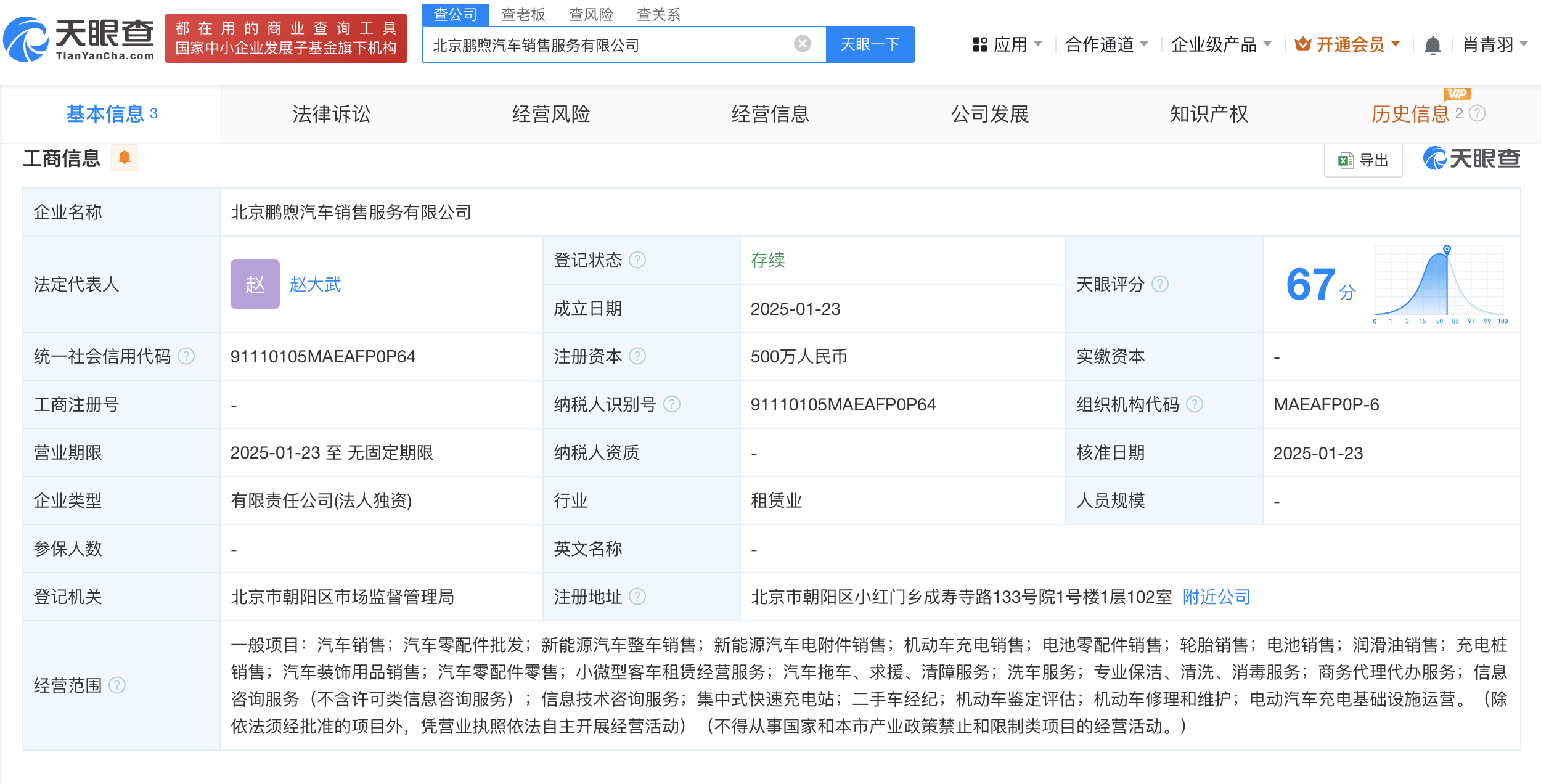Select the 查老板 search tab
The image size is (1541, 784).
click(x=523, y=14)
